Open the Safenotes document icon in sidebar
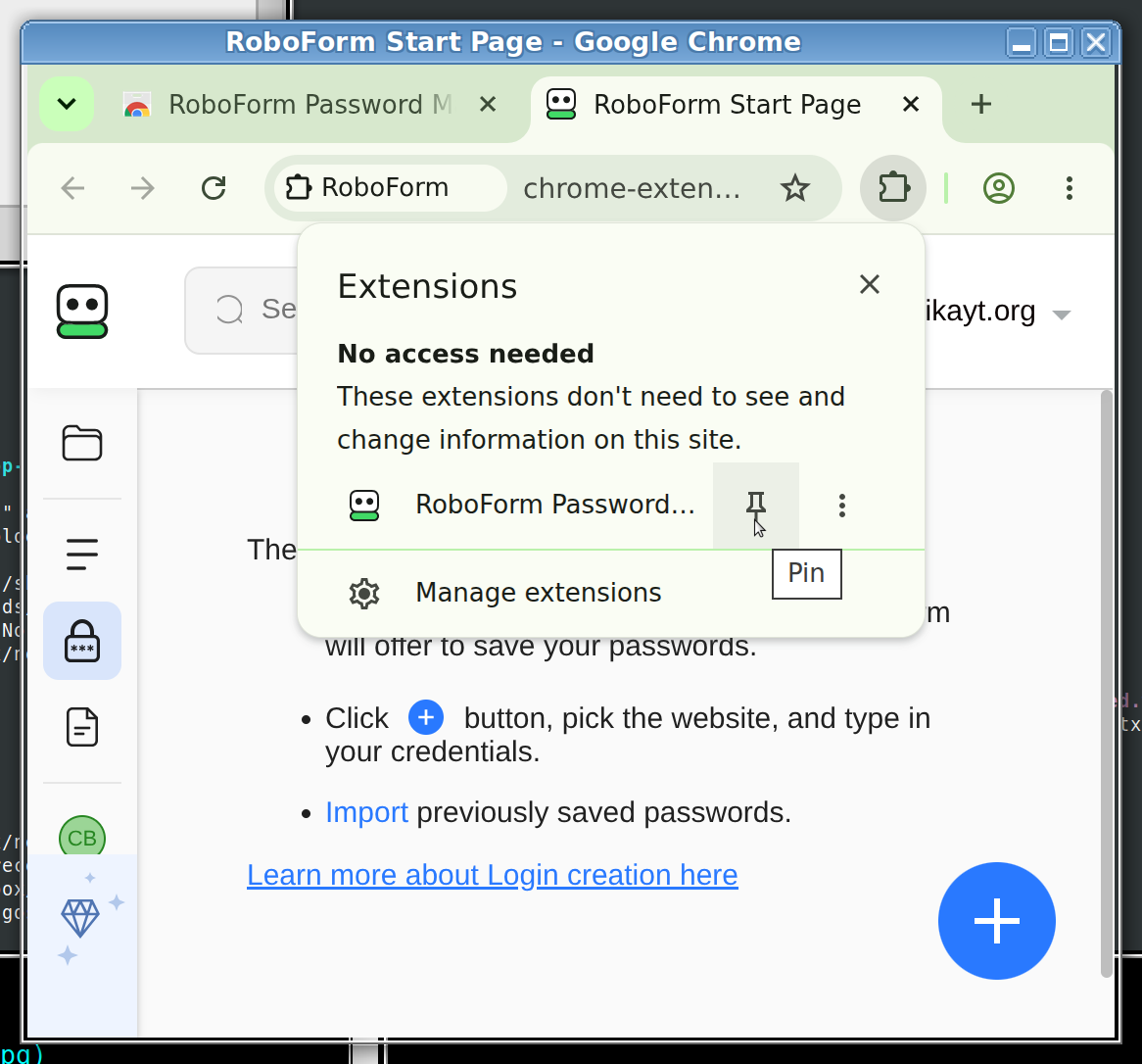Viewport: 1142px width, 1064px height. pos(82,727)
